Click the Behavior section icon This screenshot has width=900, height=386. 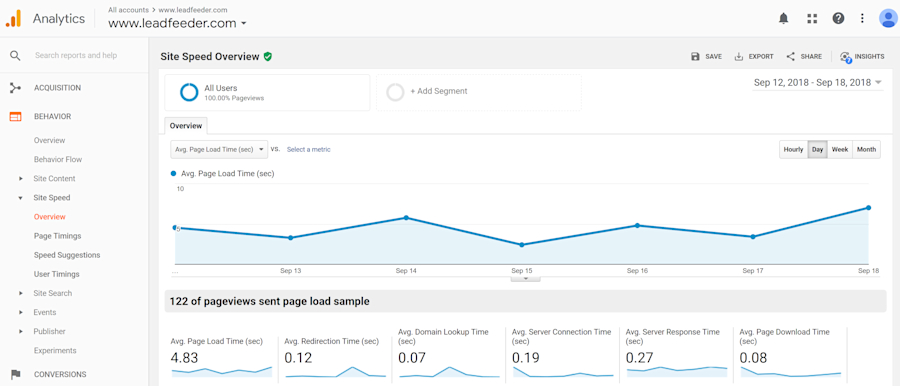click(x=15, y=117)
